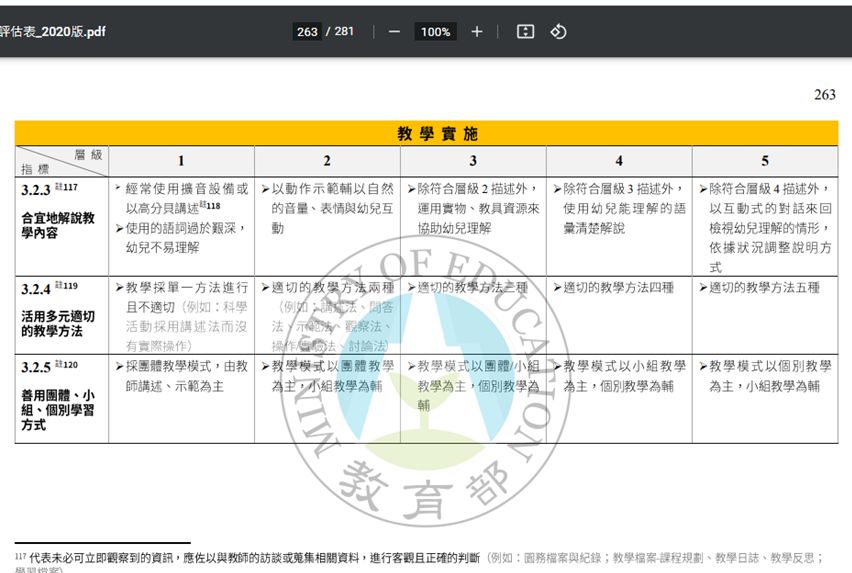This screenshot has height=573, width=852.
Task: Select the level 3 column header
Action: point(473,161)
